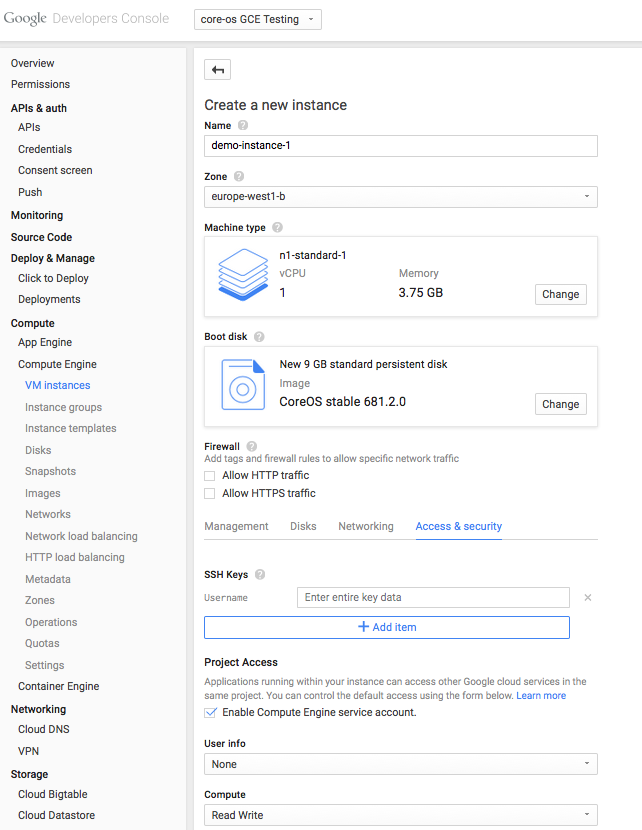Click the back arrow button
This screenshot has width=642, height=830.
[x=218, y=70]
